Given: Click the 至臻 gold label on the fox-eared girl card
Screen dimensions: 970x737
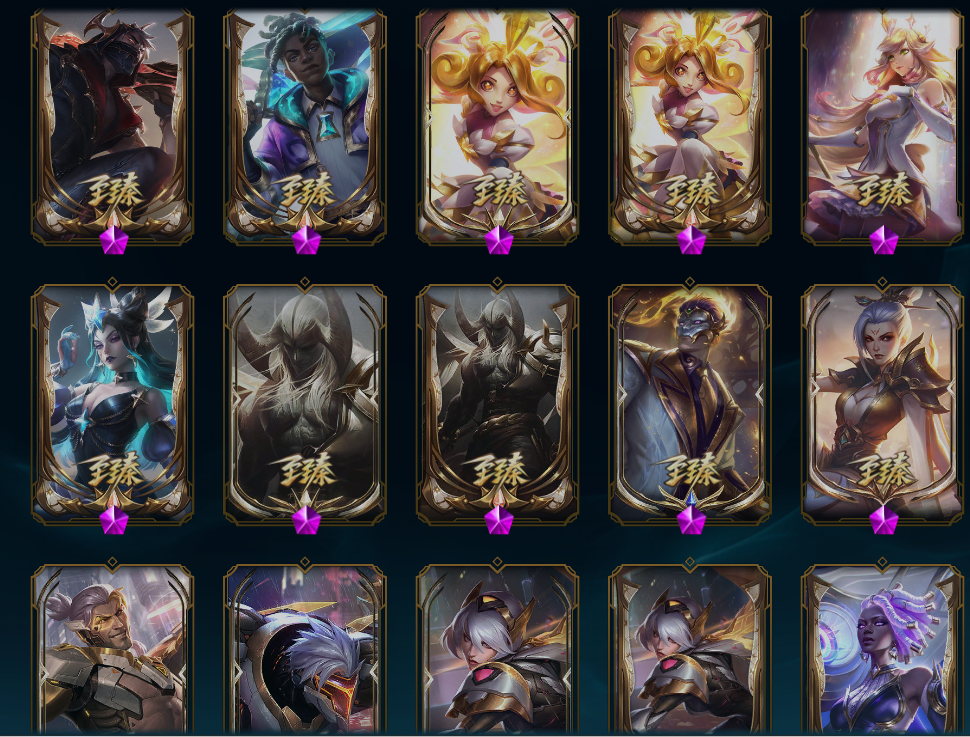Looking at the screenshot, I should click(x=883, y=190).
